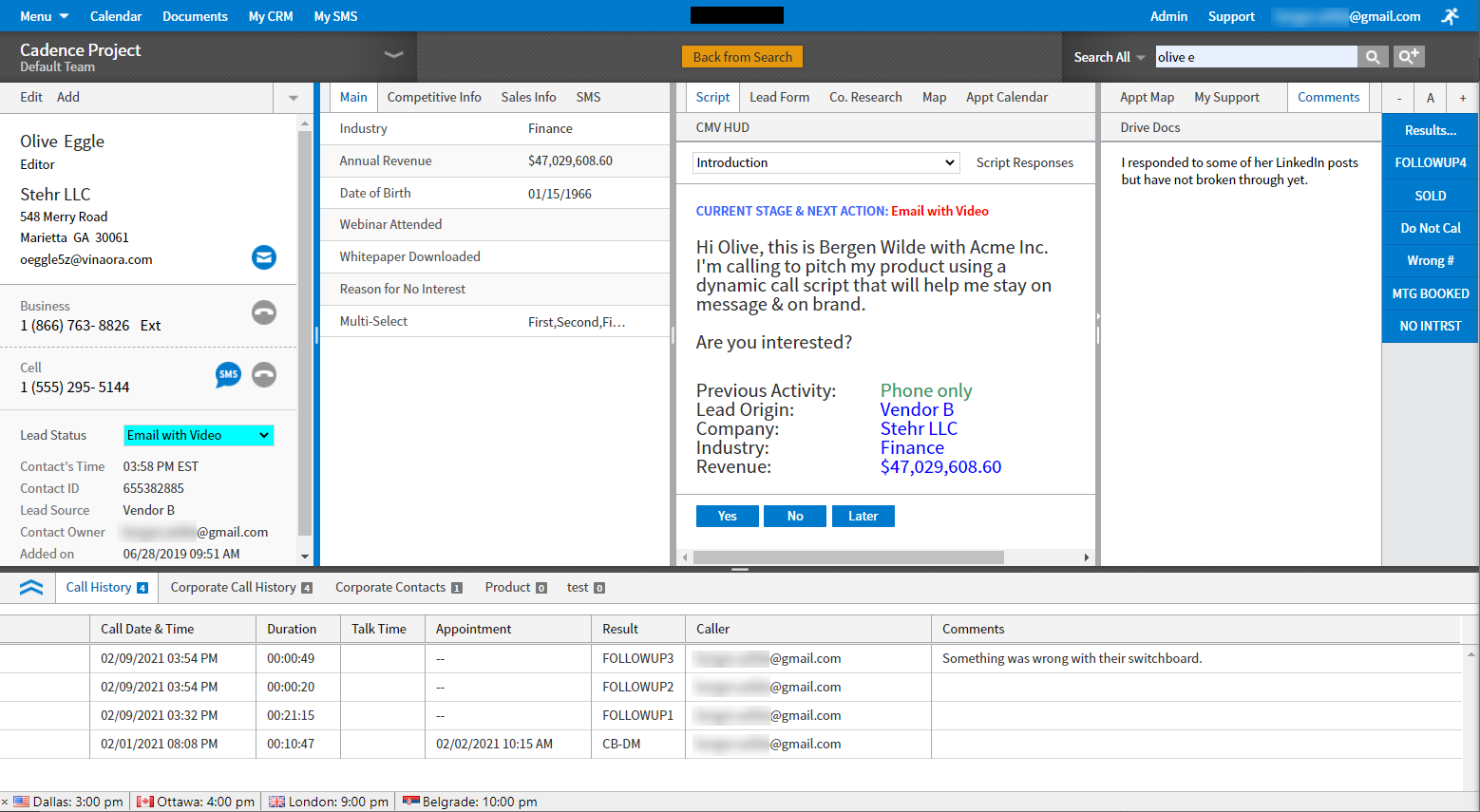This screenshot has height=812, width=1480.
Task: Open the Appt Calendar tab
Action: pos(1007,97)
